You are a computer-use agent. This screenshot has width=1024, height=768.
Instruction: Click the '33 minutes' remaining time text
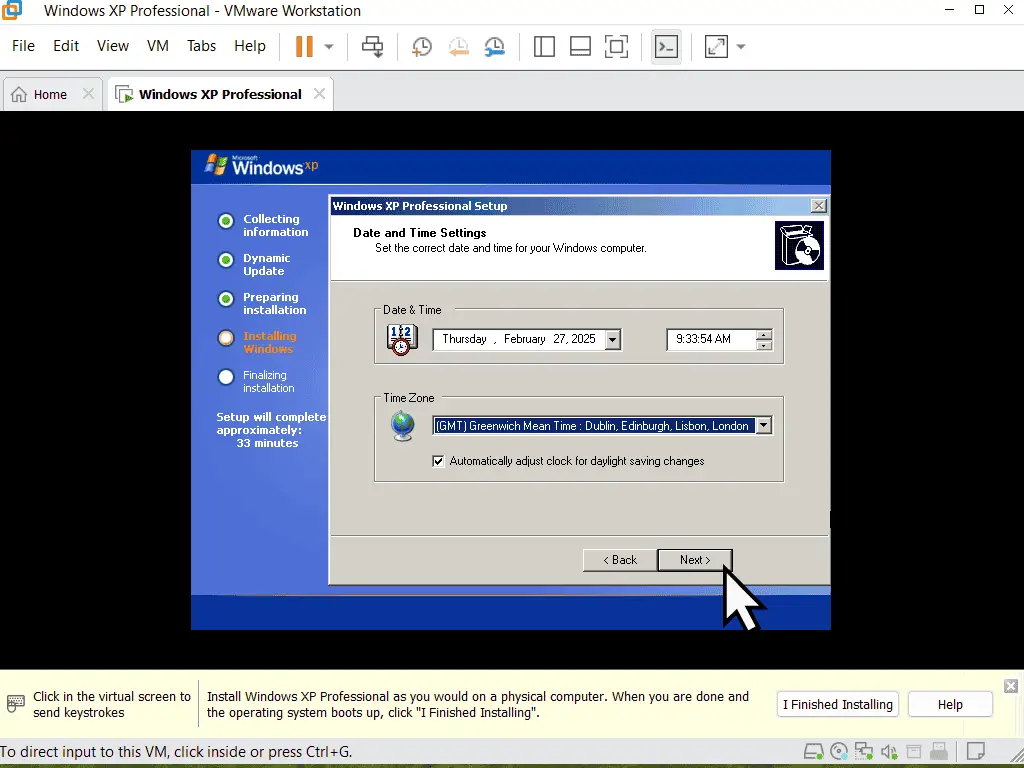(x=267, y=443)
